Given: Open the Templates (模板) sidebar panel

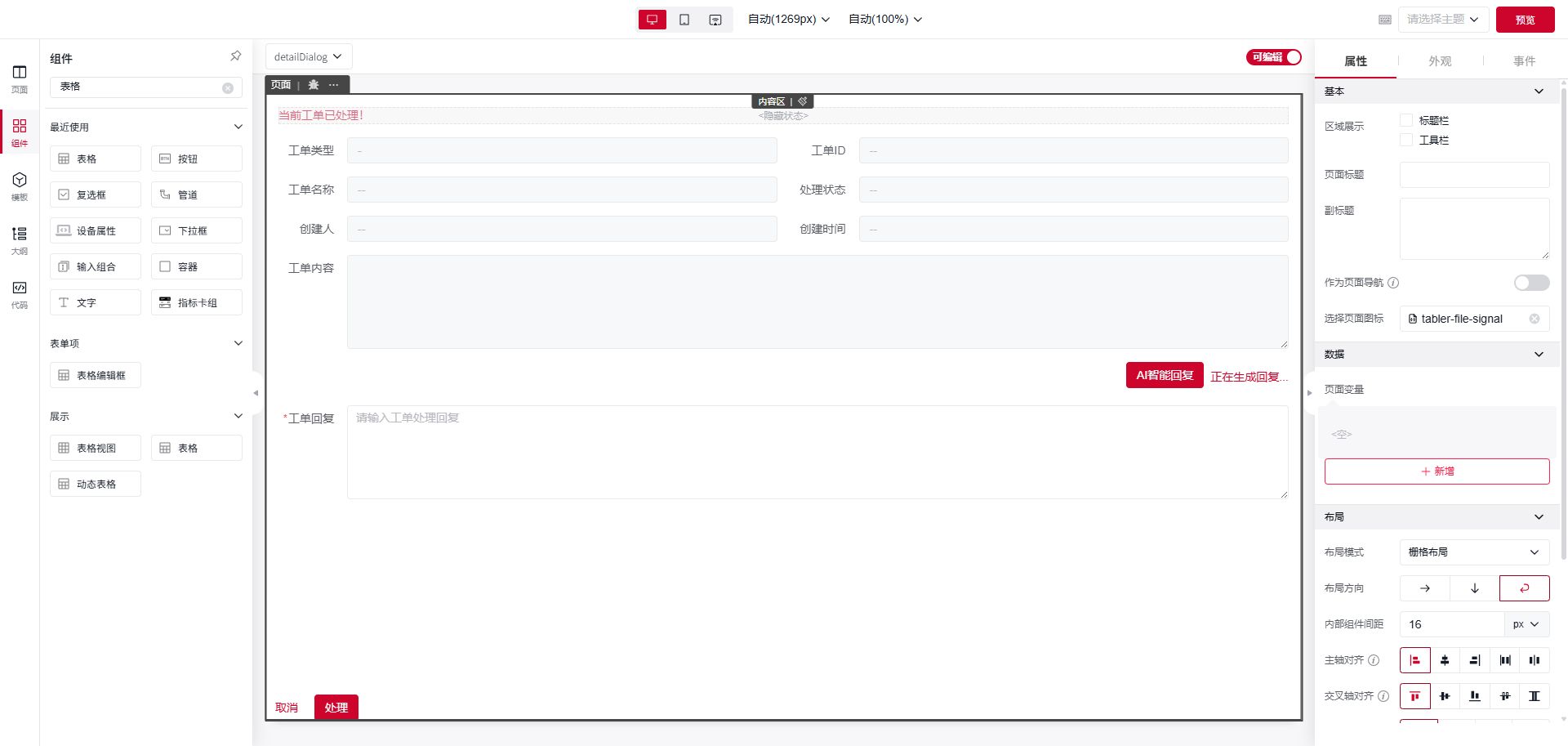Looking at the screenshot, I should pyautogui.click(x=20, y=185).
